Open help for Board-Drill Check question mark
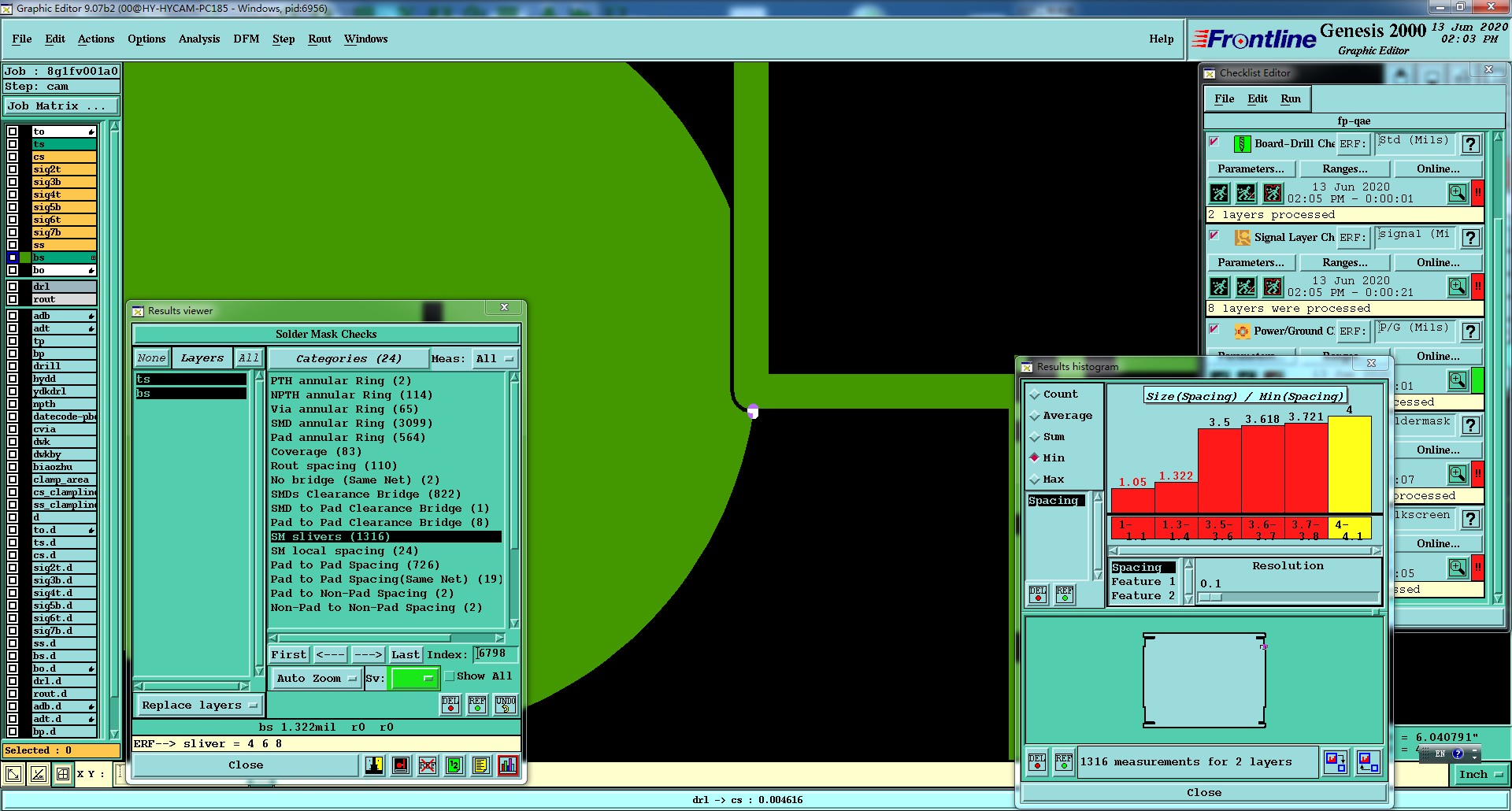 pyautogui.click(x=1470, y=144)
